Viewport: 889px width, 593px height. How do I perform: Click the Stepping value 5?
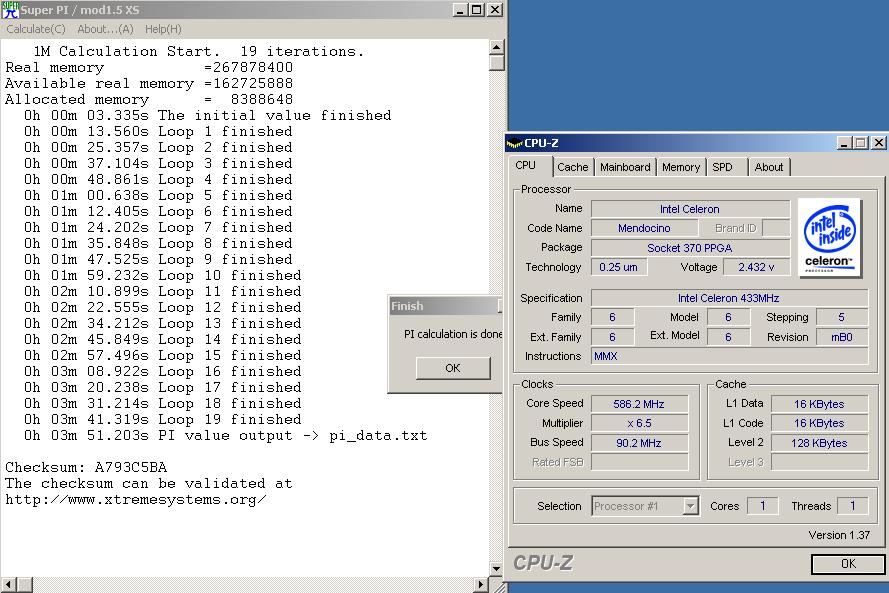pos(842,317)
